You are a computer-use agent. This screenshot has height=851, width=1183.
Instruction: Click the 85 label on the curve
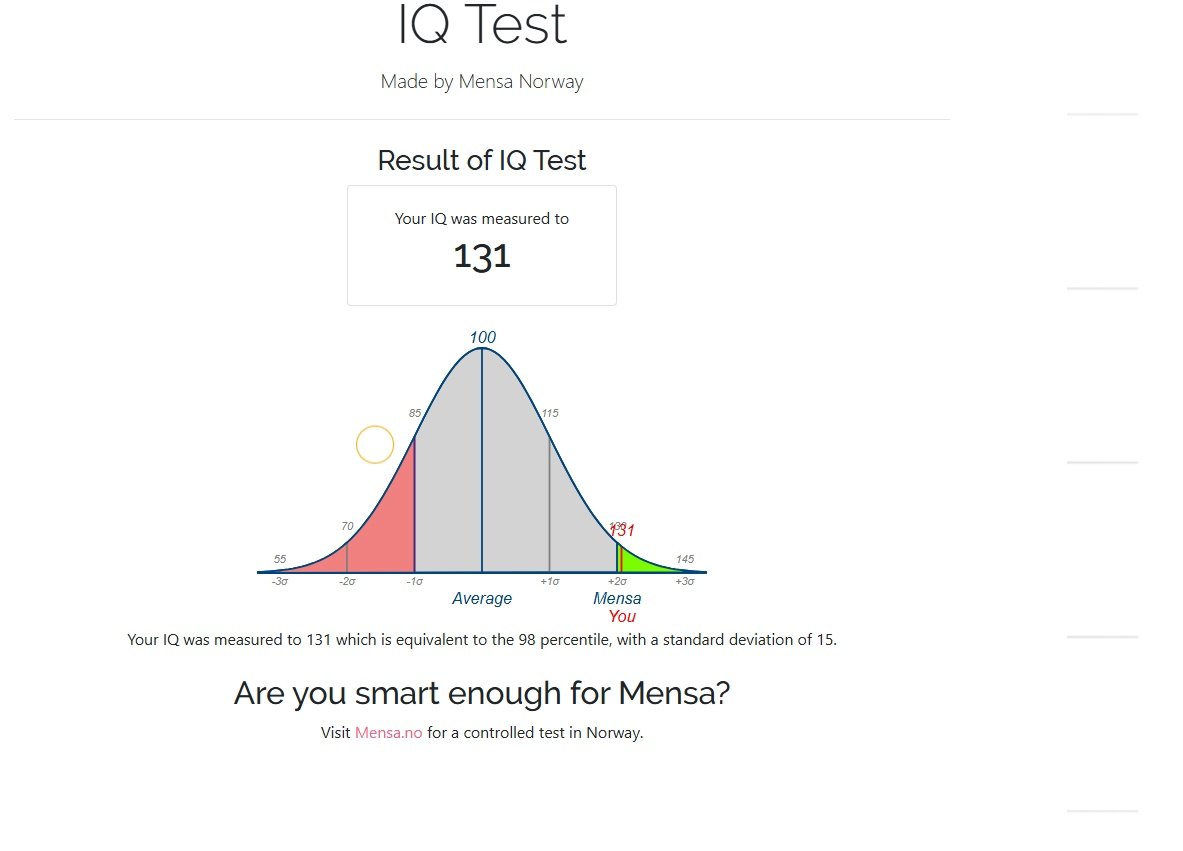point(415,413)
